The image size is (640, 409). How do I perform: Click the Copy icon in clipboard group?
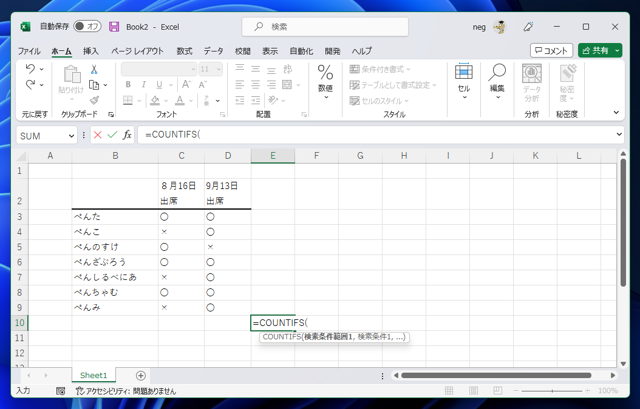click(94, 85)
